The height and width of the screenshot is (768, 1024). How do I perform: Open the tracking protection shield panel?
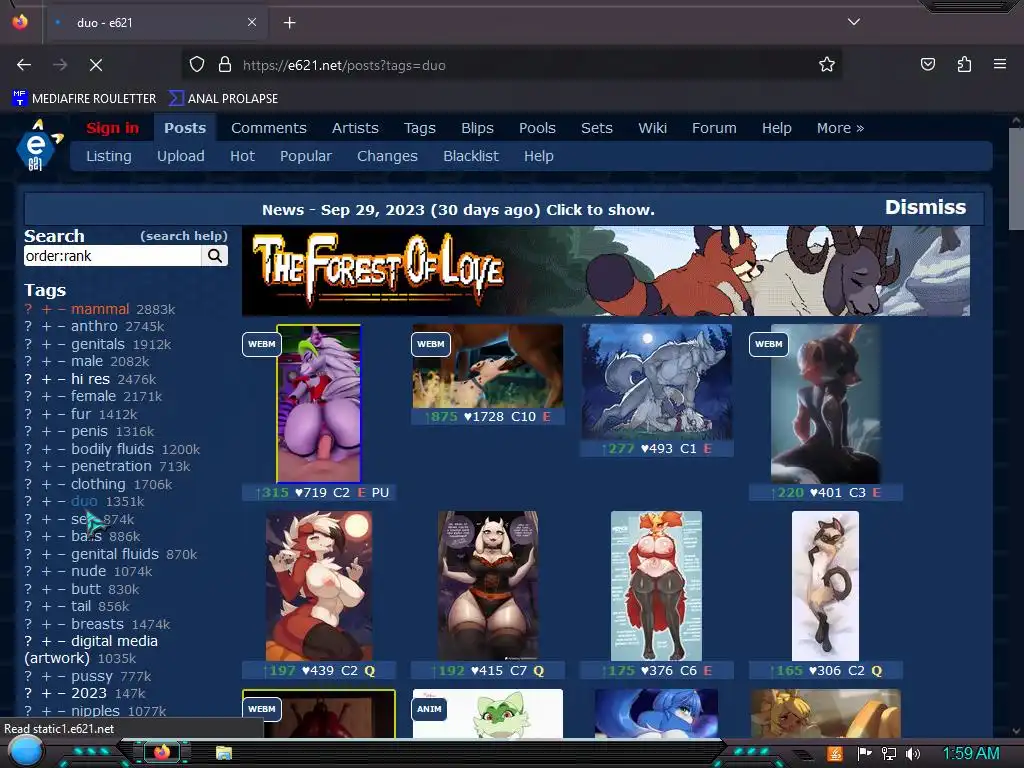pyautogui.click(x=197, y=65)
